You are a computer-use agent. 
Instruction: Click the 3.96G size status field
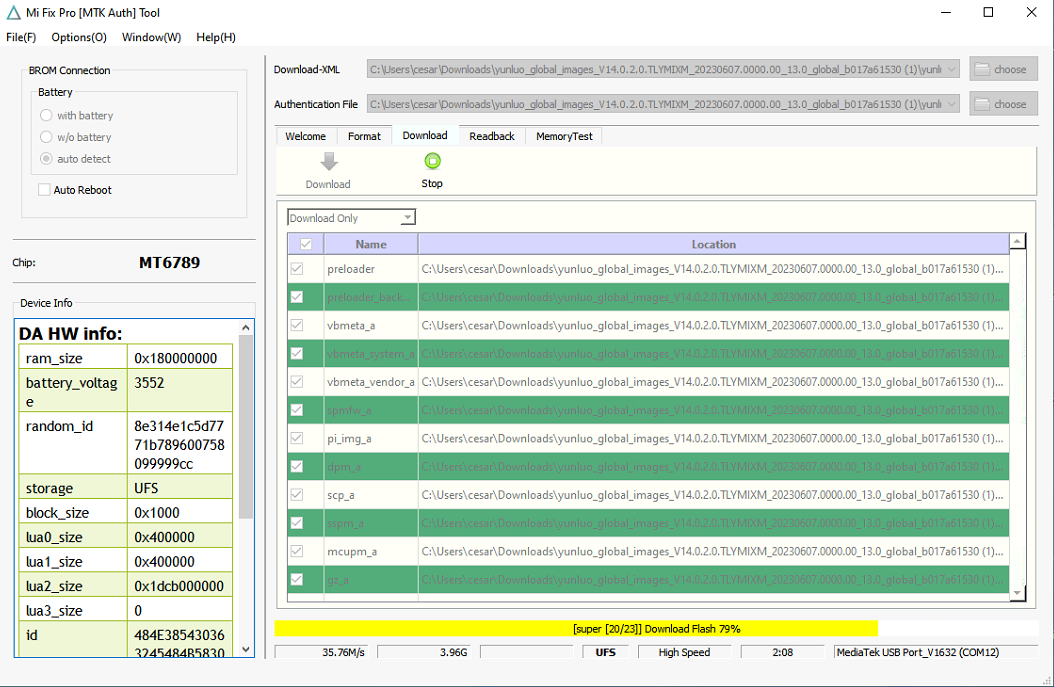point(426,652)
